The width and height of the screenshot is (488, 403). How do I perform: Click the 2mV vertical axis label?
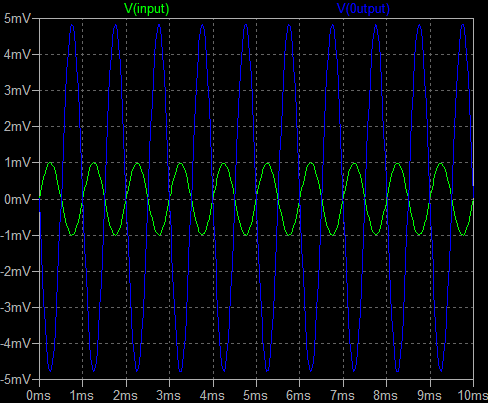17,126
